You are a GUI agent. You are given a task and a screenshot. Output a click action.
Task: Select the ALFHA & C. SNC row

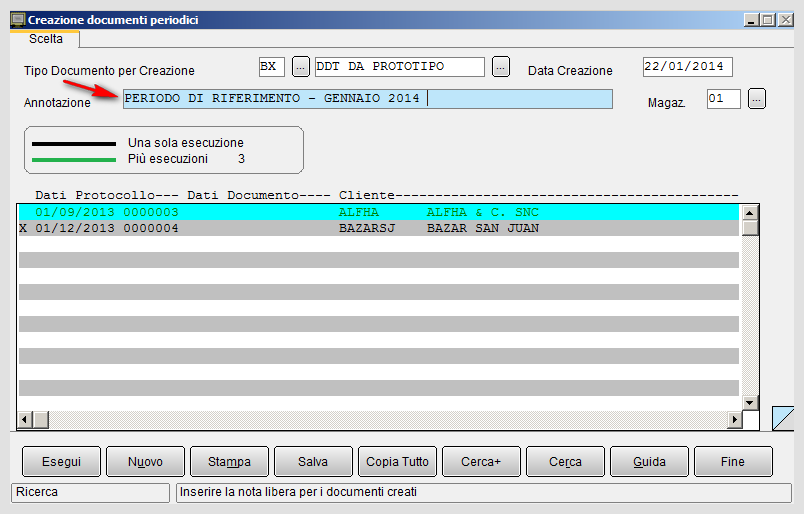[x=378, y=212]
